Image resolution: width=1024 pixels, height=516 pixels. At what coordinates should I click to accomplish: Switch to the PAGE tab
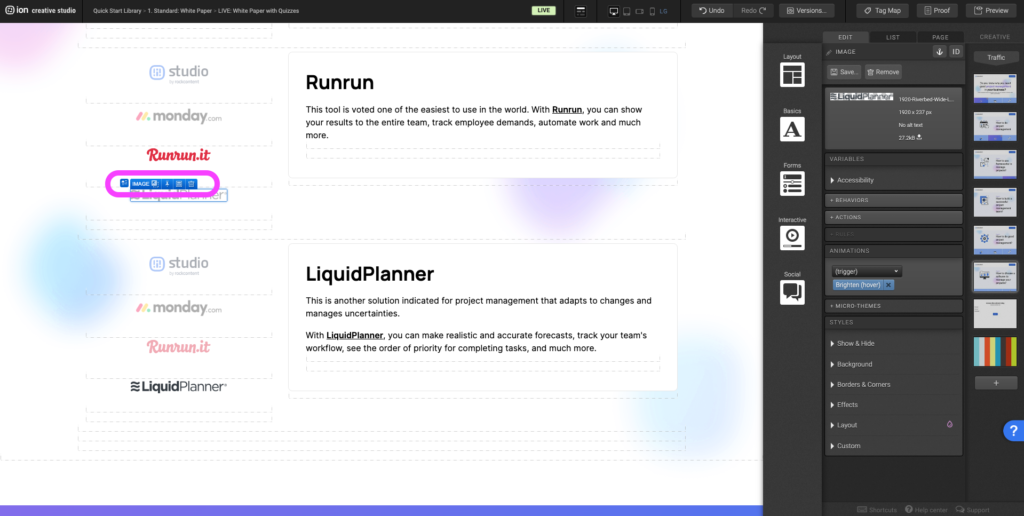click(x=939, y=37)
